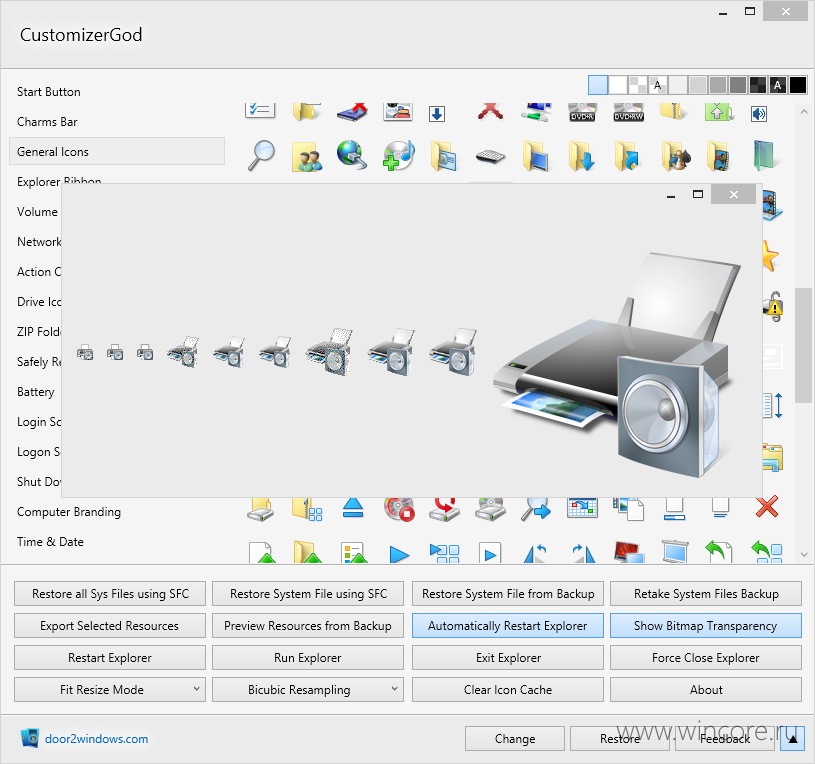Image resolution: width=815 pixels, height=764 pixels.
Task: Select the DVD+R disc icon
Action: (x=582, y=112)
